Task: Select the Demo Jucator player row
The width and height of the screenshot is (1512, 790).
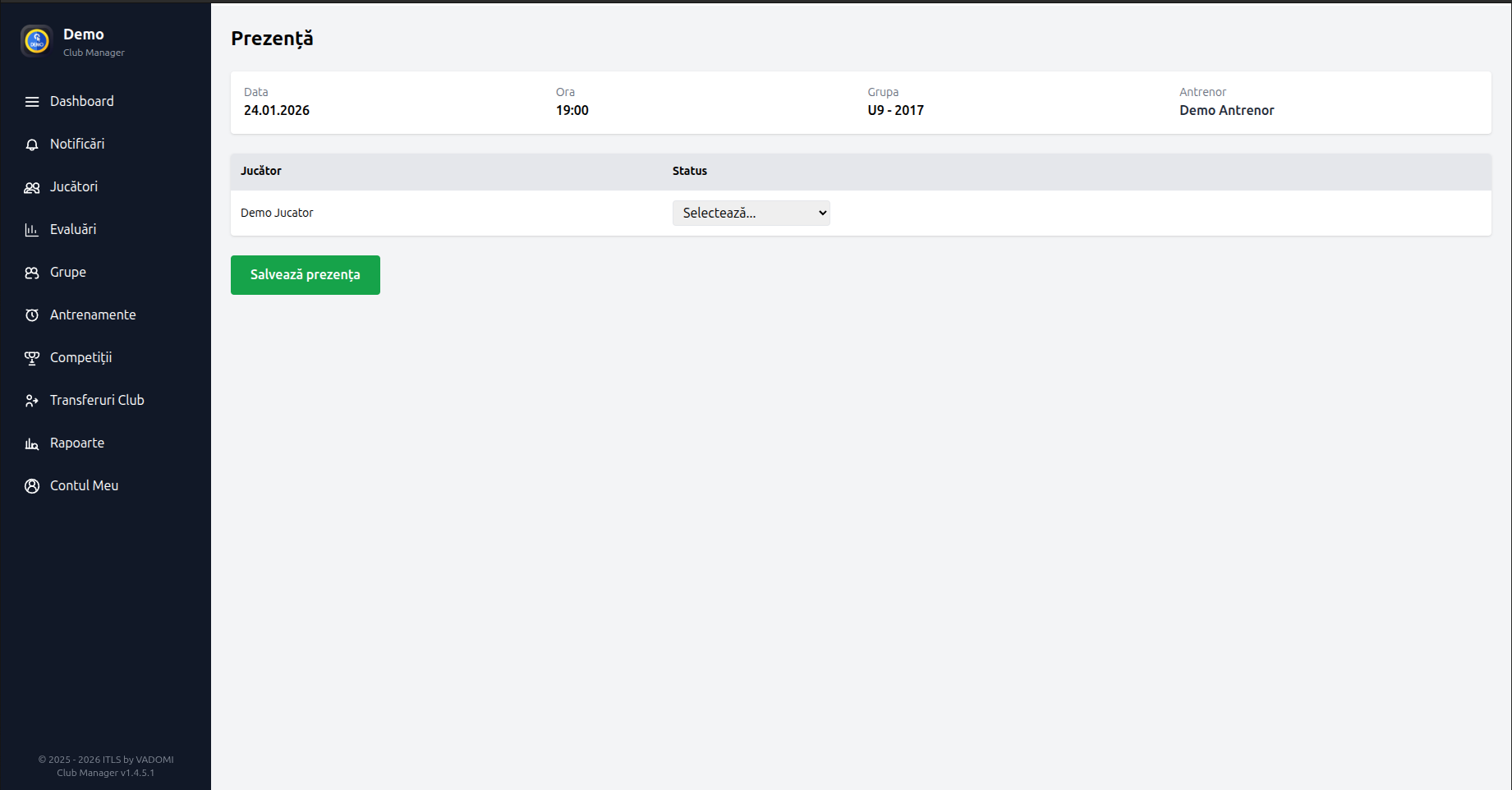Action: click(x=277, y=213)
